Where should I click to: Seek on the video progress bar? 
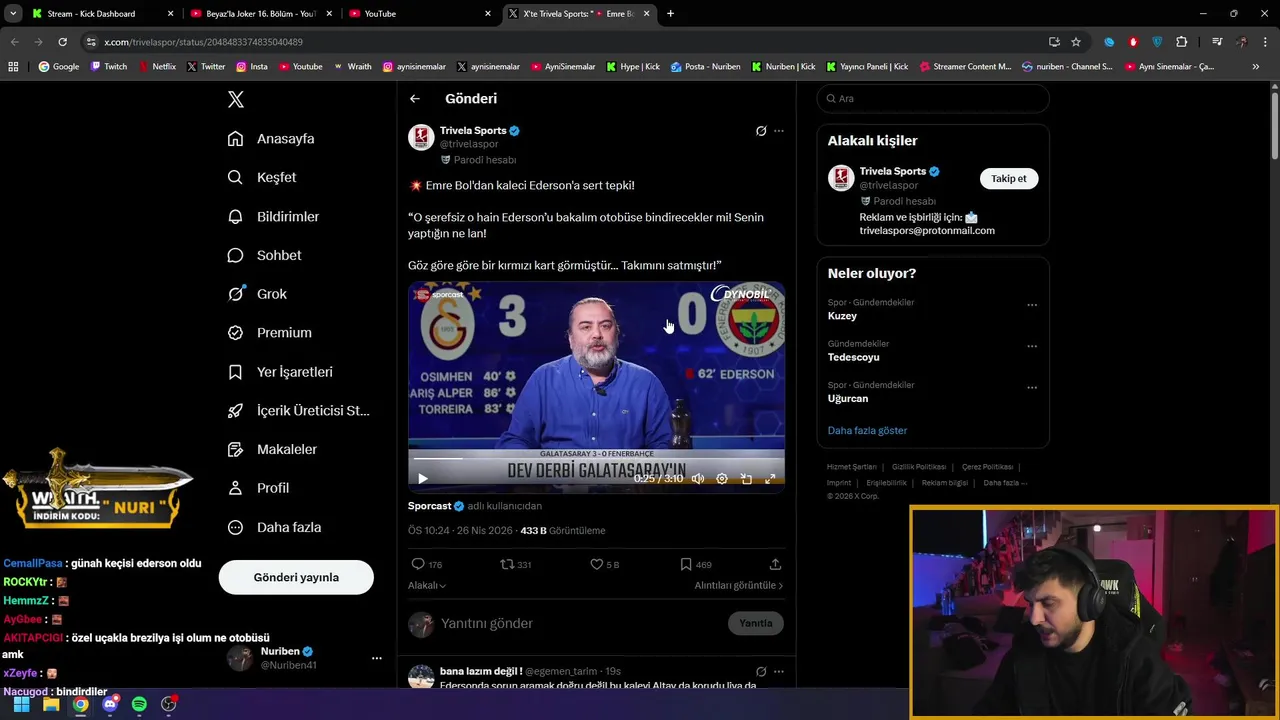tap(596, 459)
